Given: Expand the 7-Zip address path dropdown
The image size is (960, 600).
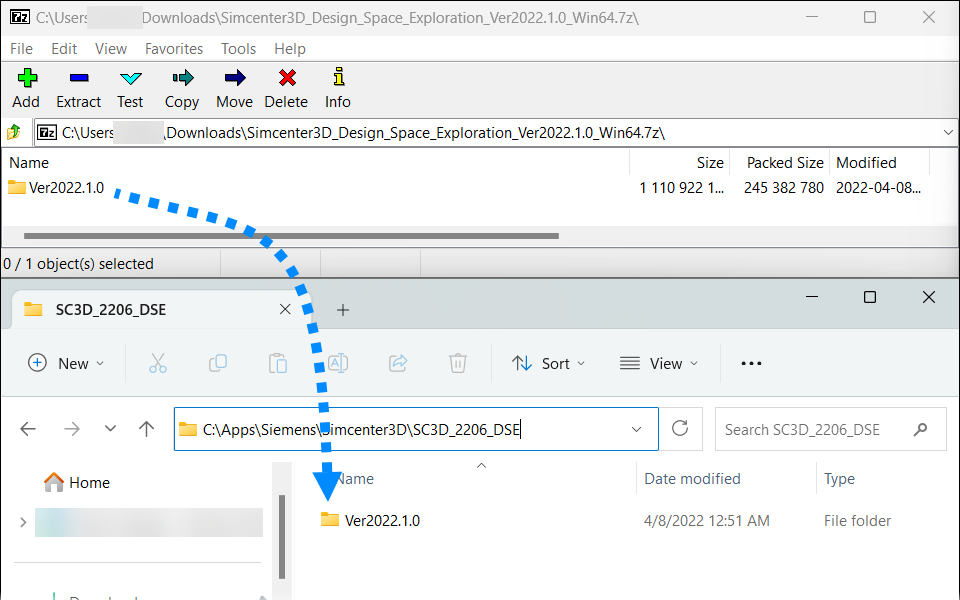Looking at the screenshot, I should coord(947,132).
